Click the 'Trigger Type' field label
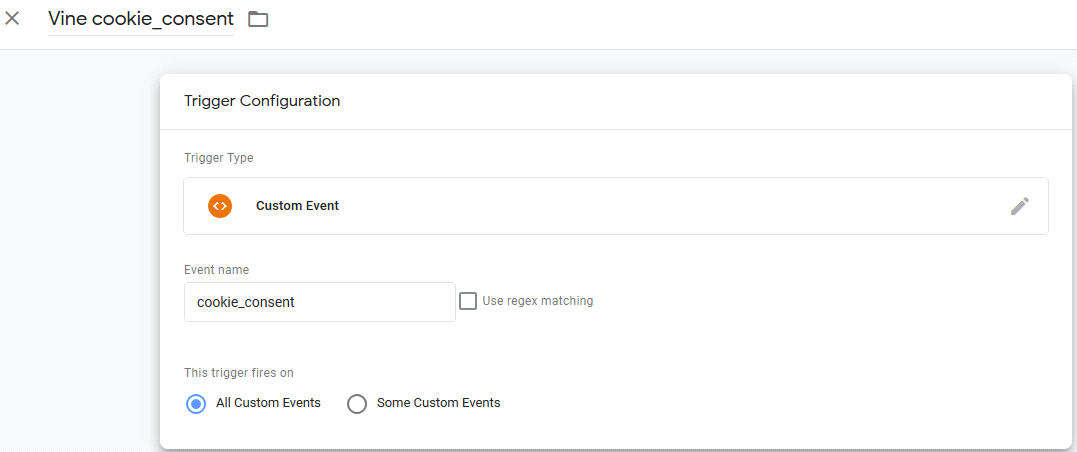The image size is (1077, 452). (x=218, y=158)
